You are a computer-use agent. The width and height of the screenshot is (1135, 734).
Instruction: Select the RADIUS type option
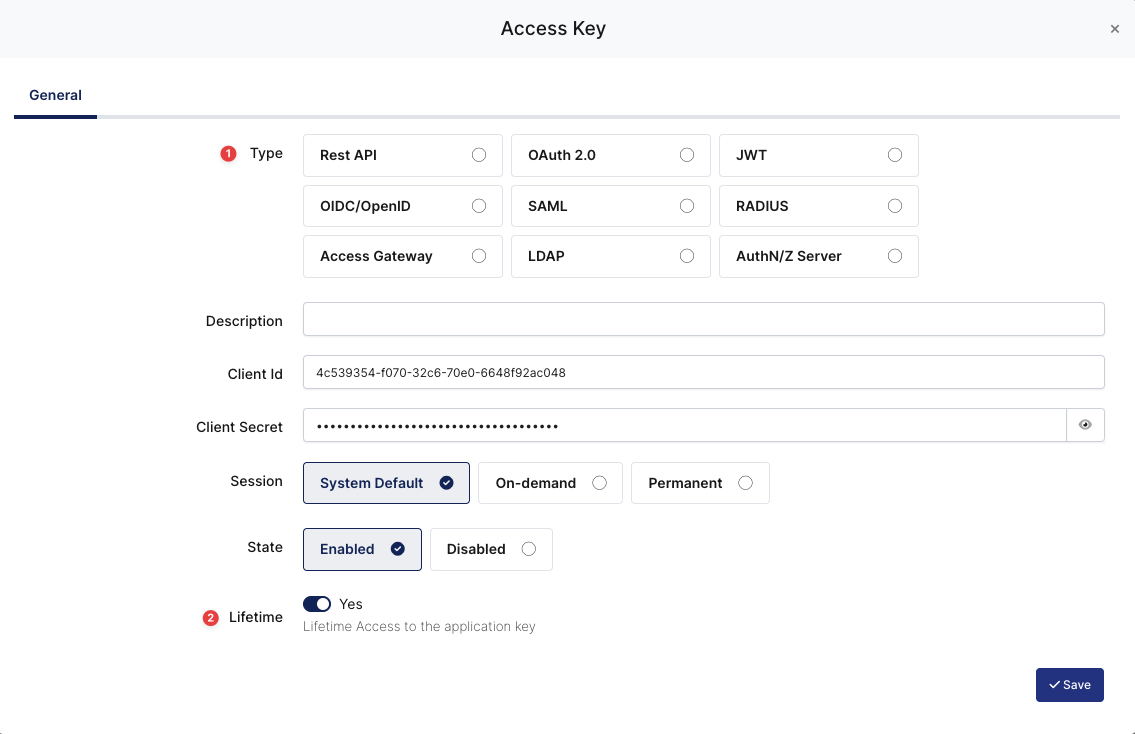pyautogui.click(x=818, y=206)
